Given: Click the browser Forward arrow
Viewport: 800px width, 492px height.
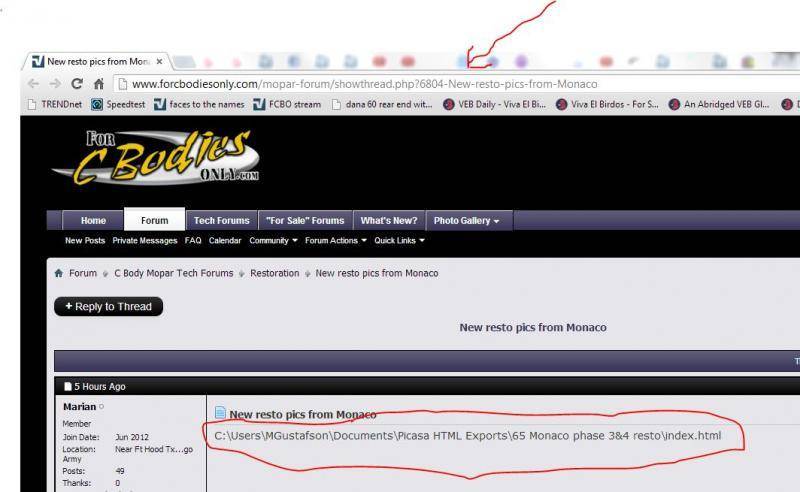Looking at the screenshot, I should [x=54, y=84].
